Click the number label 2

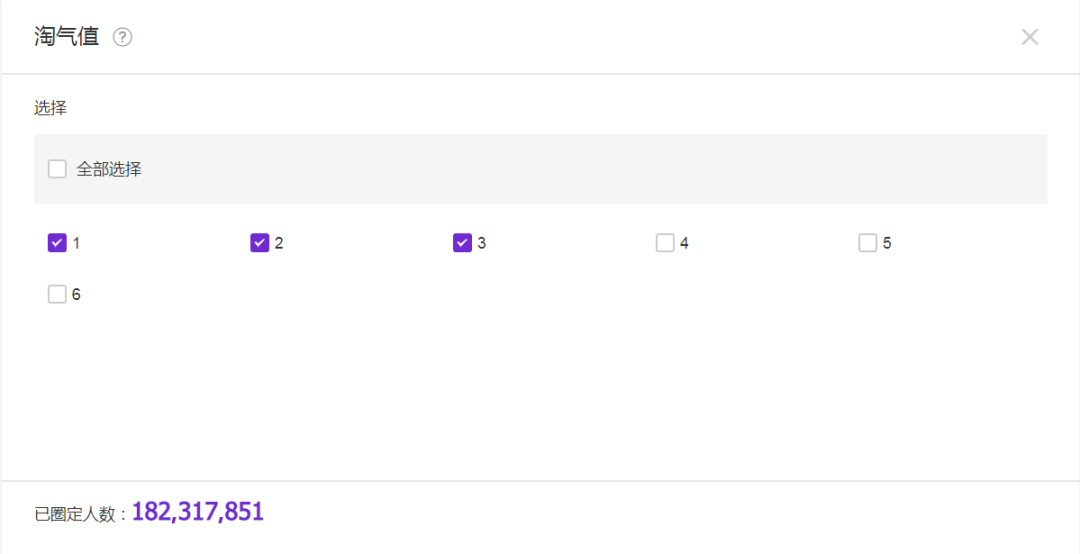tap(279, 243)
